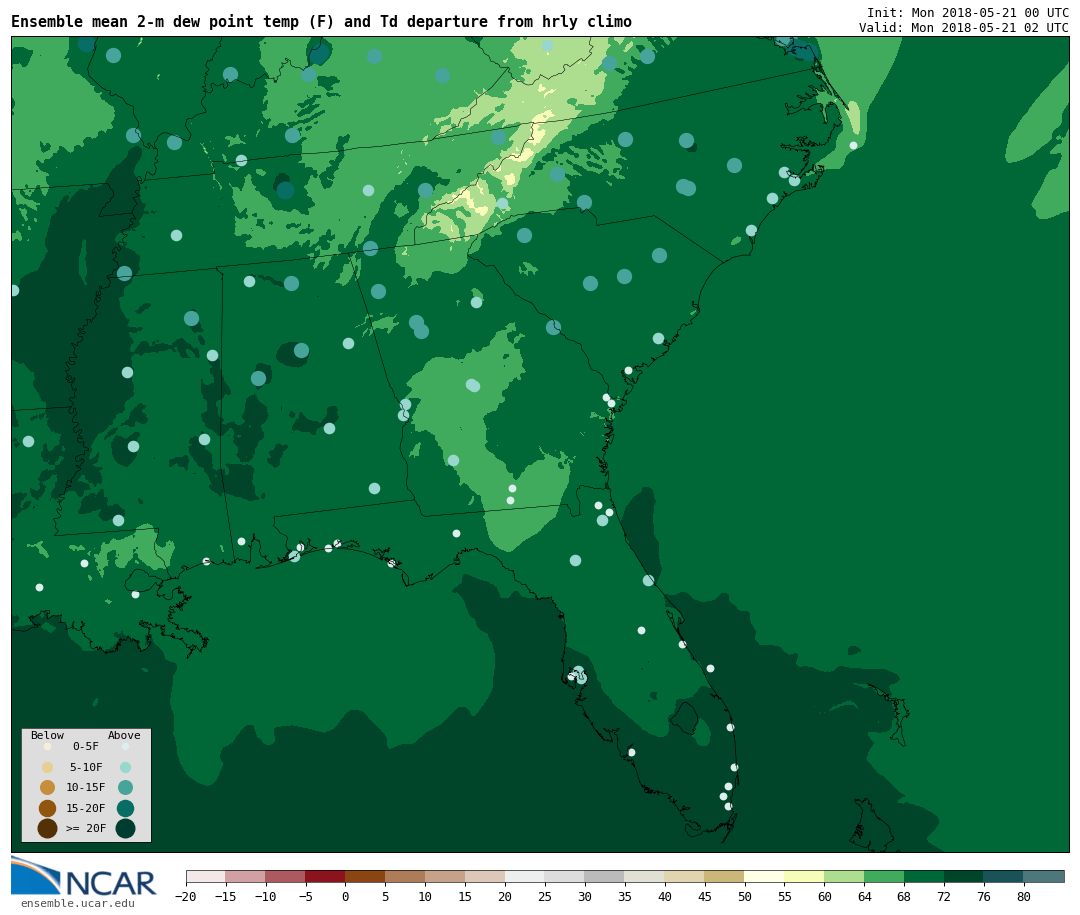Click the dark teal station circle in central Tennessee
The width and height of the screenshot is (1080, 915).
(285, 190)
